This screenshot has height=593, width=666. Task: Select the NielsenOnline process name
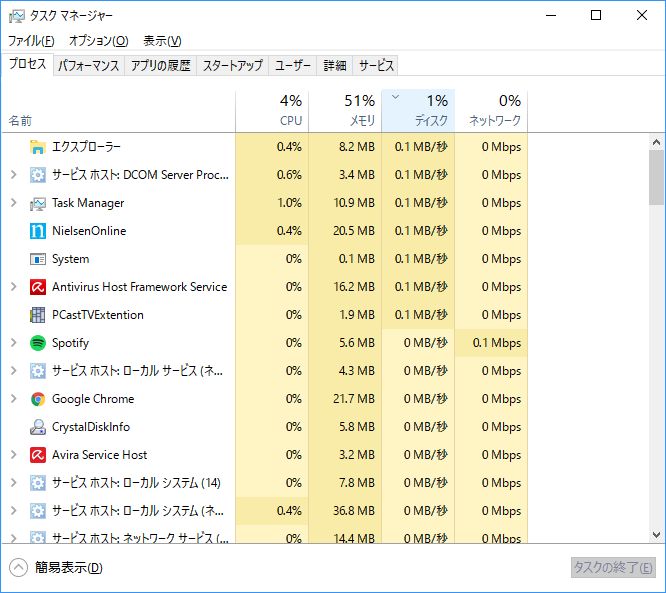point(89,231)
